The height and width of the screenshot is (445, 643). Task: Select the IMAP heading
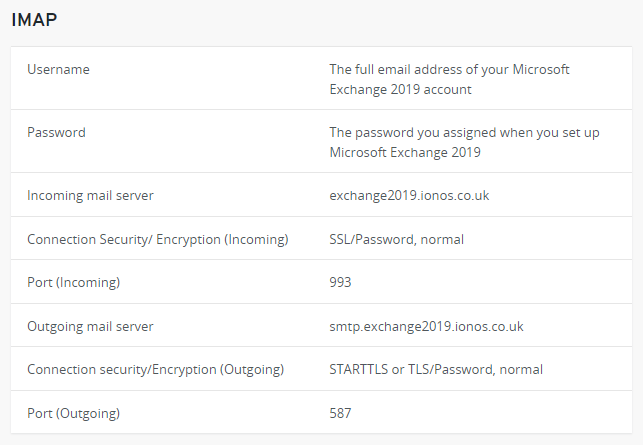(x=34, y=20)
